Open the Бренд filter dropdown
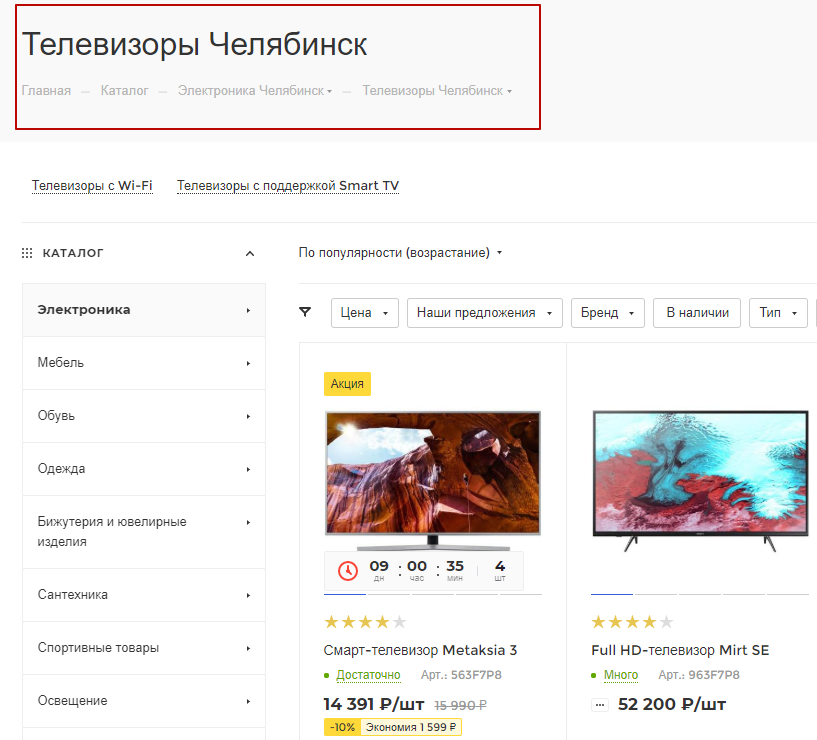817x740 pixels. (x=608, y=313)
